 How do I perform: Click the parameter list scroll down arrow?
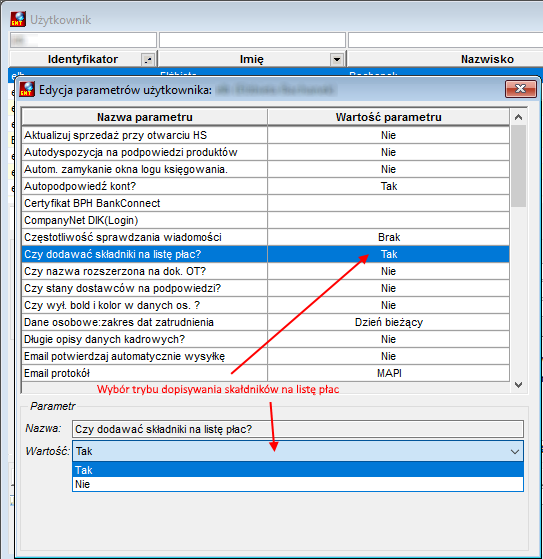(518, 384)
